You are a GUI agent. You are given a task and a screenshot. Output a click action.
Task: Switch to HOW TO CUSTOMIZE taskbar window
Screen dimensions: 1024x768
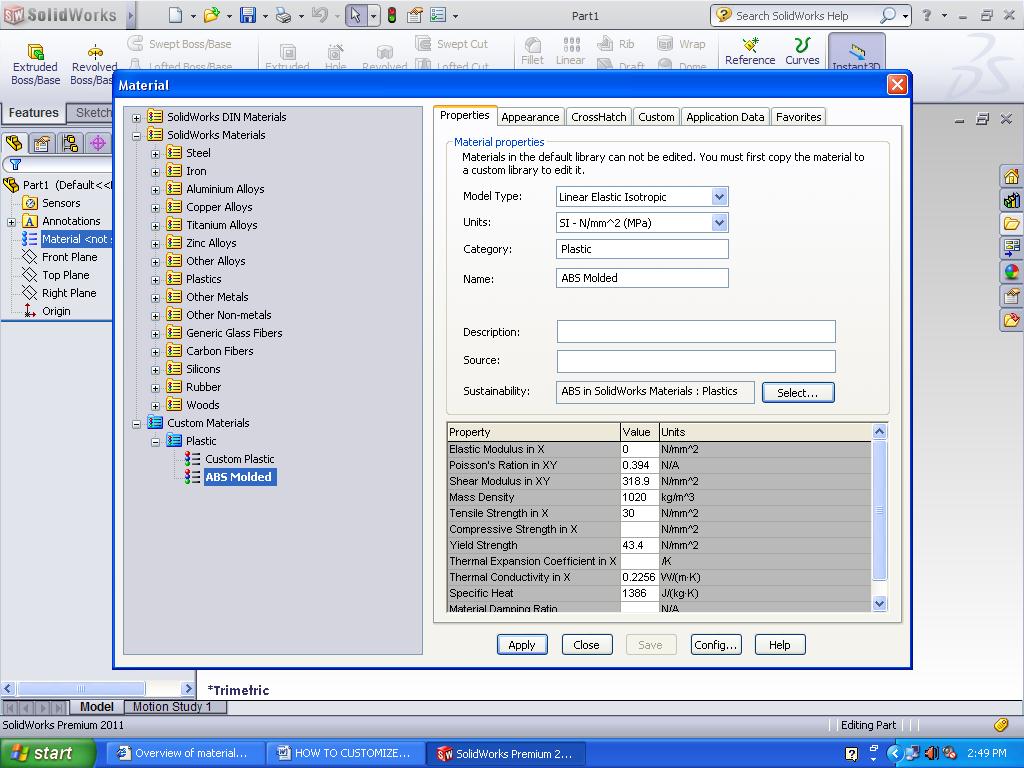345,753
